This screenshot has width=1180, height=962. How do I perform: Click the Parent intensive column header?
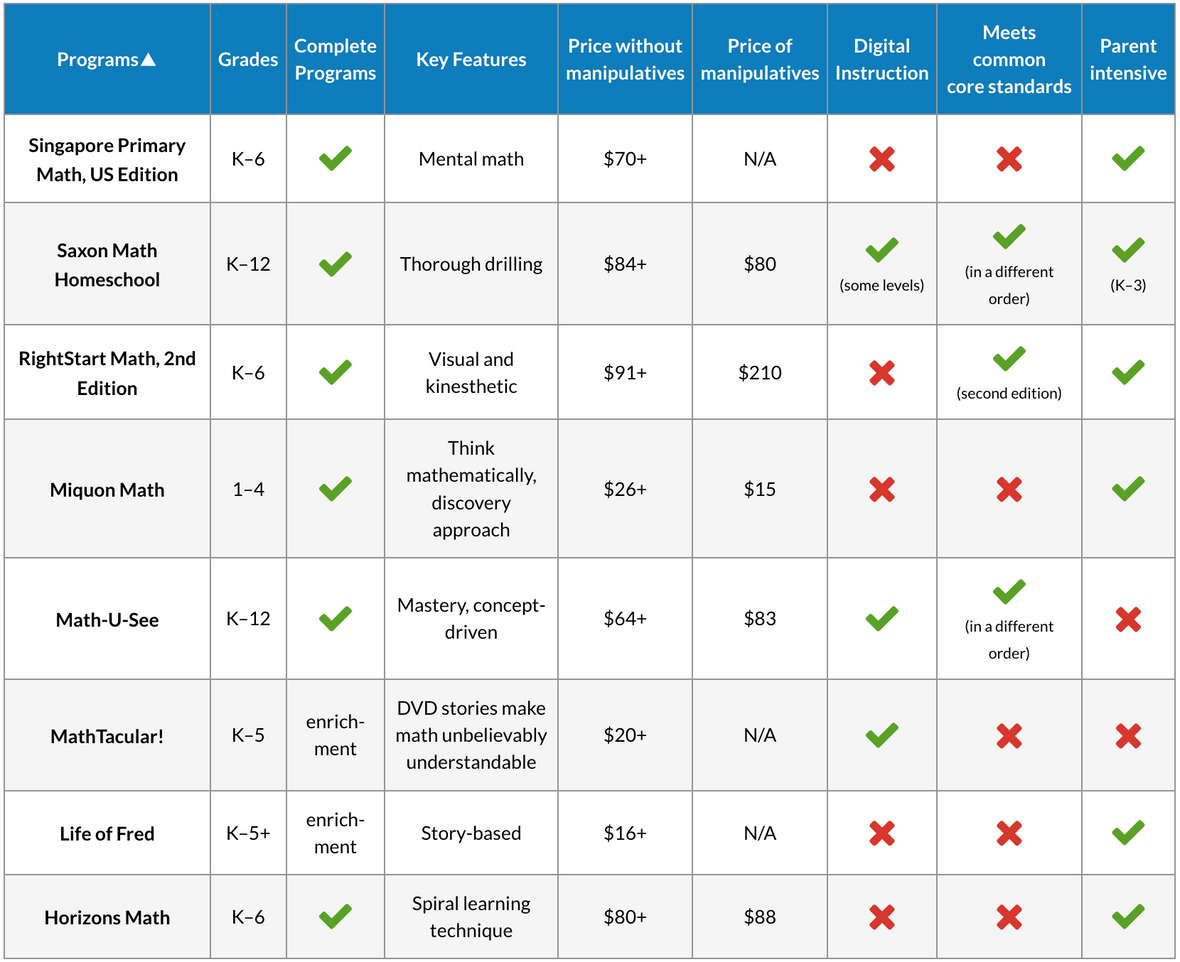pyautogui.click(x=1128, y=60)
